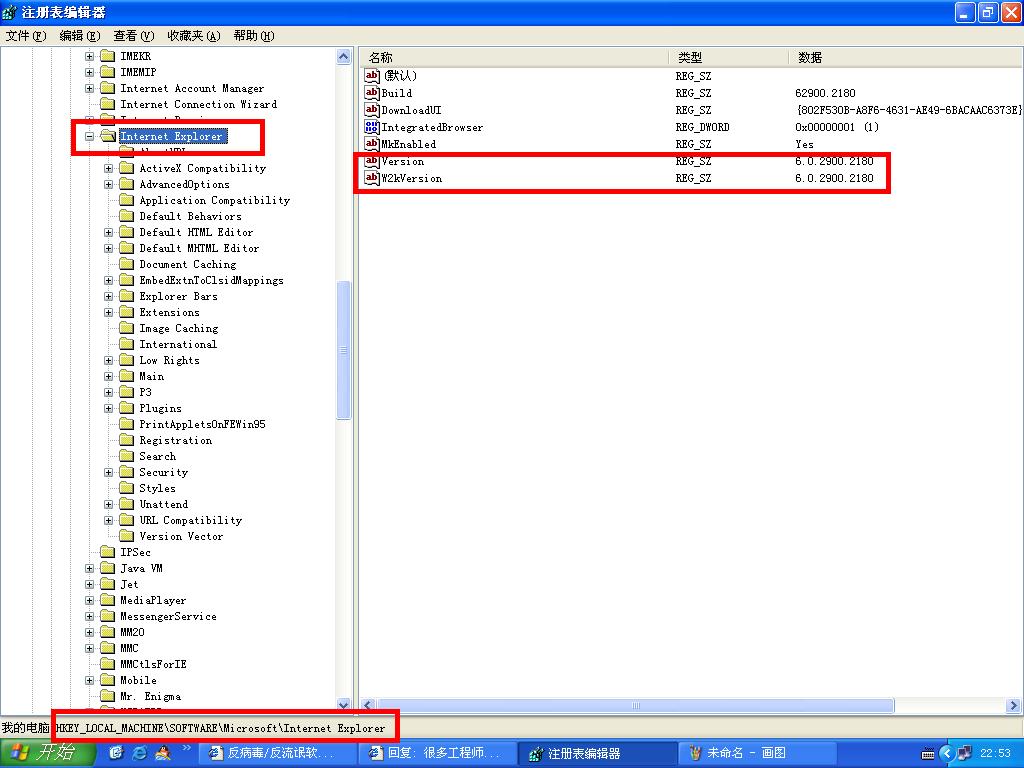Click the values pane scroll right arrow
Viewport: 1024px width, 768px height.
(1014, 705)
